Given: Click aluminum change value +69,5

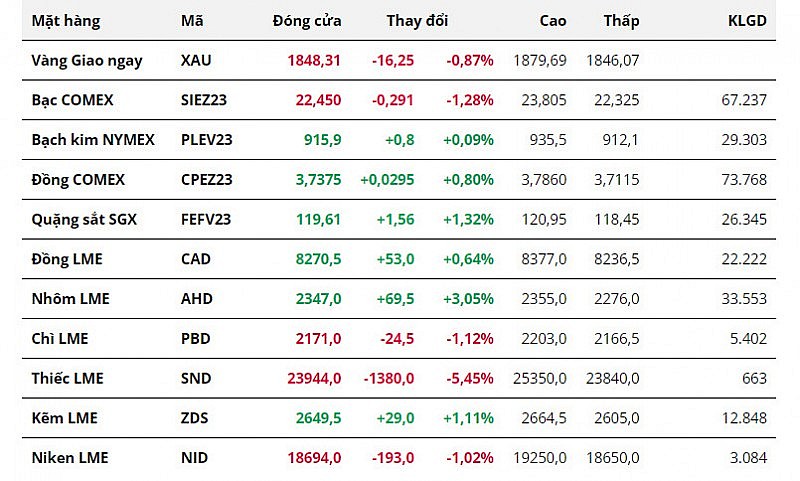Looking at the screenshot, I should click(x=395, y=299).
